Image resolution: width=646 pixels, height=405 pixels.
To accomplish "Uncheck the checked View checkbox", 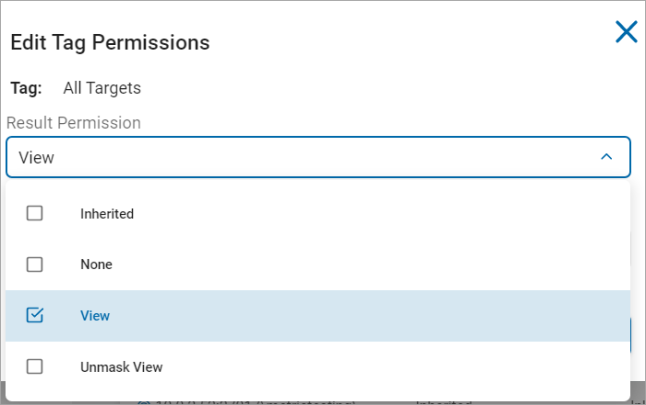I will tap(35, 315).
